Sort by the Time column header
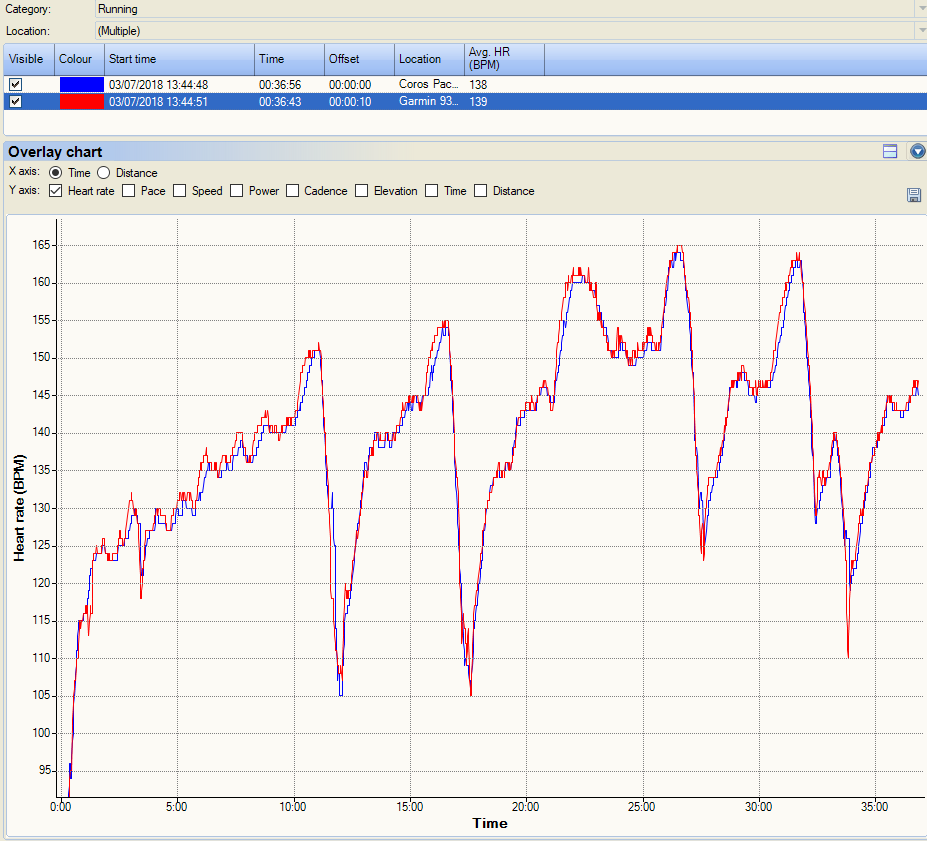The height and width of the screenshot is (841, 927). [290, 59]
